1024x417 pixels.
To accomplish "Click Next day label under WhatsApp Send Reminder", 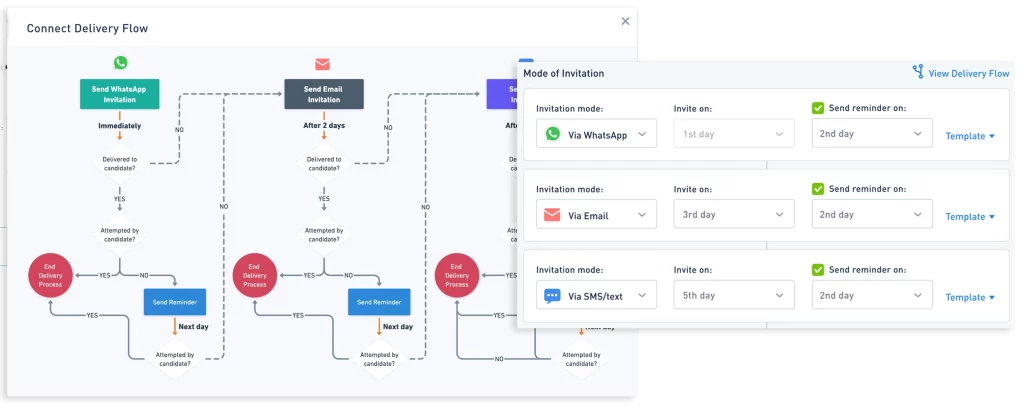I will pyautogui.click(x=193, y=326).
